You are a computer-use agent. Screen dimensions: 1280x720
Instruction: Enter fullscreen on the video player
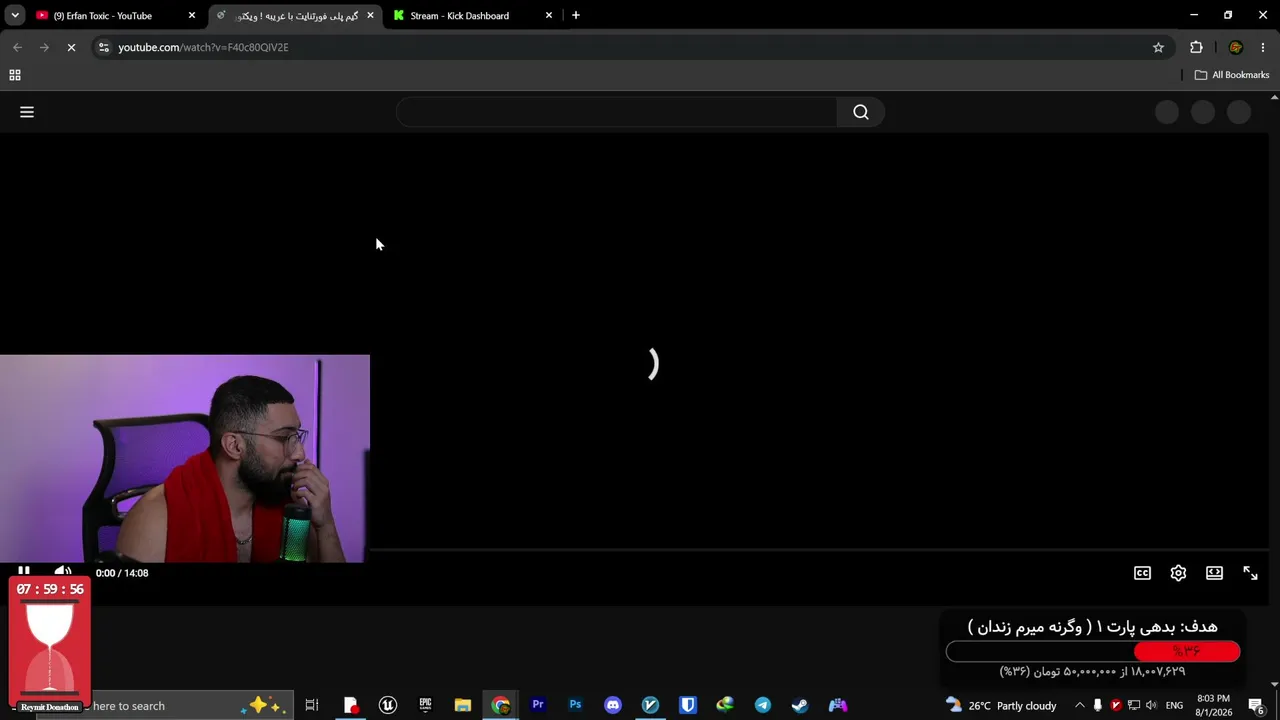click(1250, 573)
